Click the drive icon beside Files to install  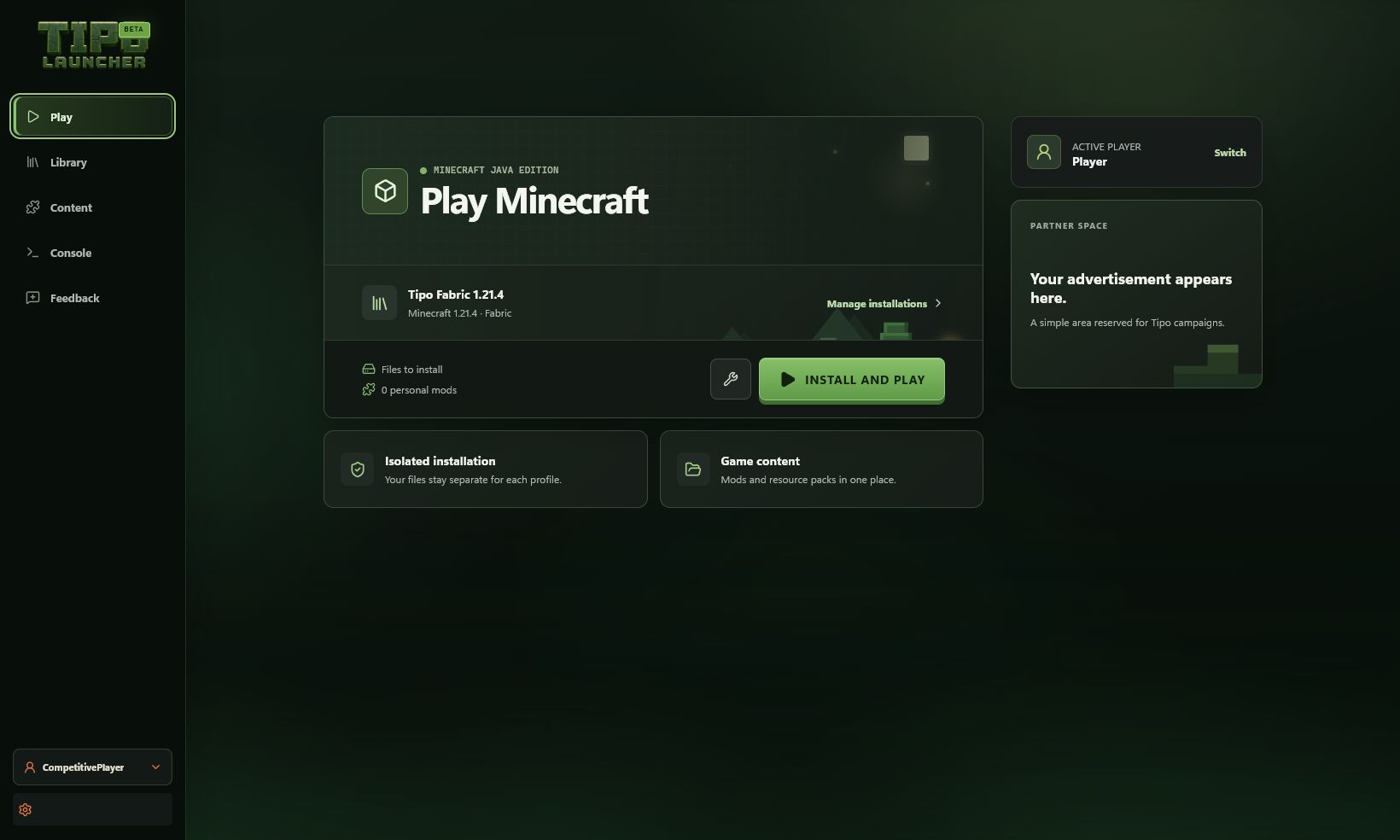tap(369, 369)
